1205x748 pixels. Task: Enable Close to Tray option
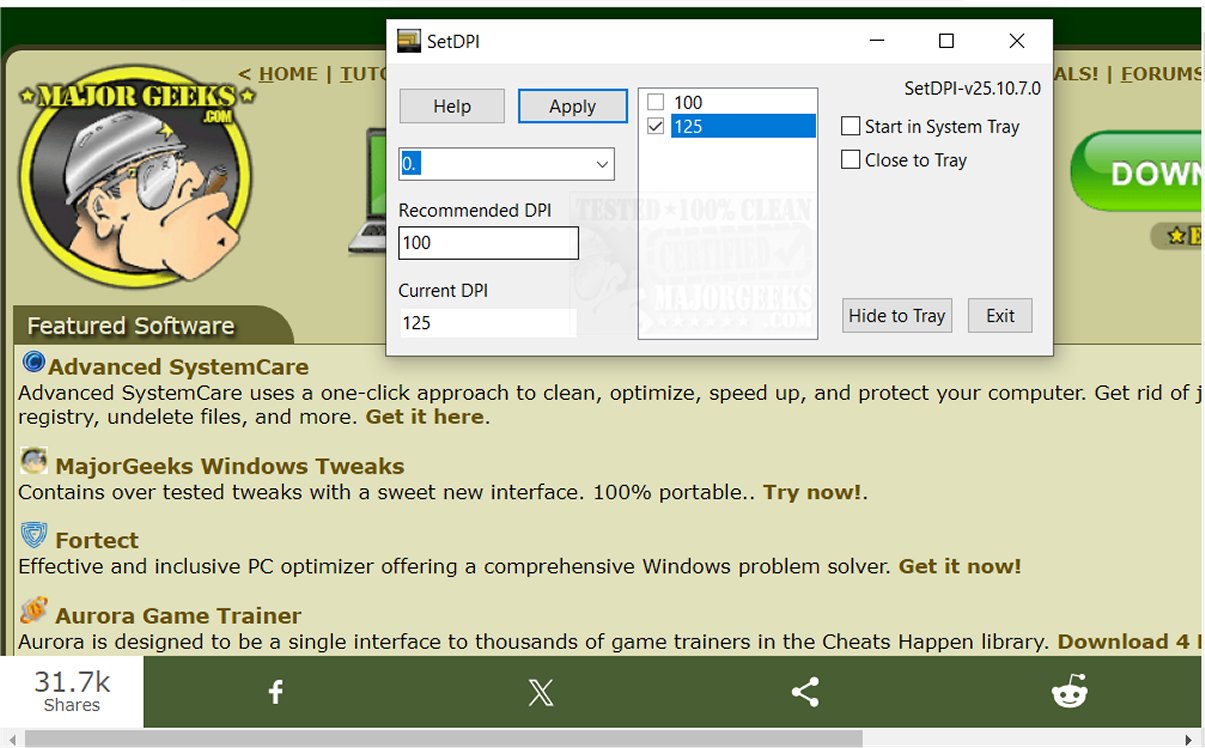851,159
